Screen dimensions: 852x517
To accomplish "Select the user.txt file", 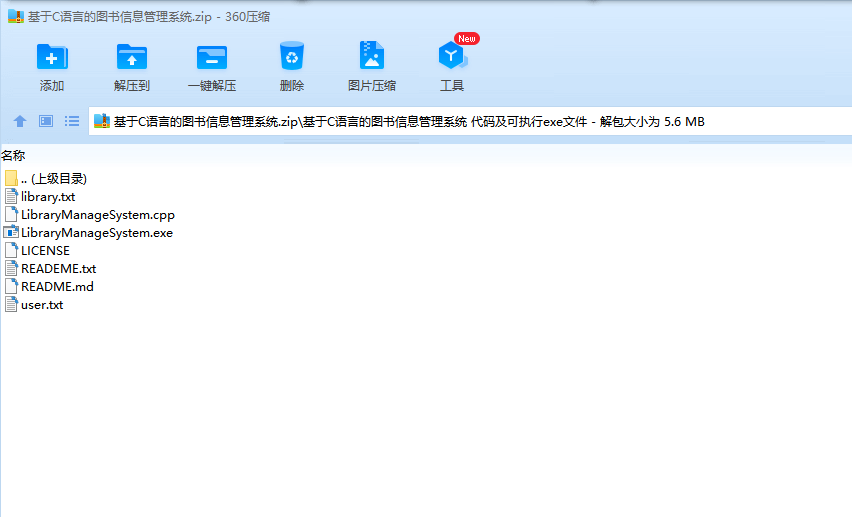I will click(x=34, y=304).
